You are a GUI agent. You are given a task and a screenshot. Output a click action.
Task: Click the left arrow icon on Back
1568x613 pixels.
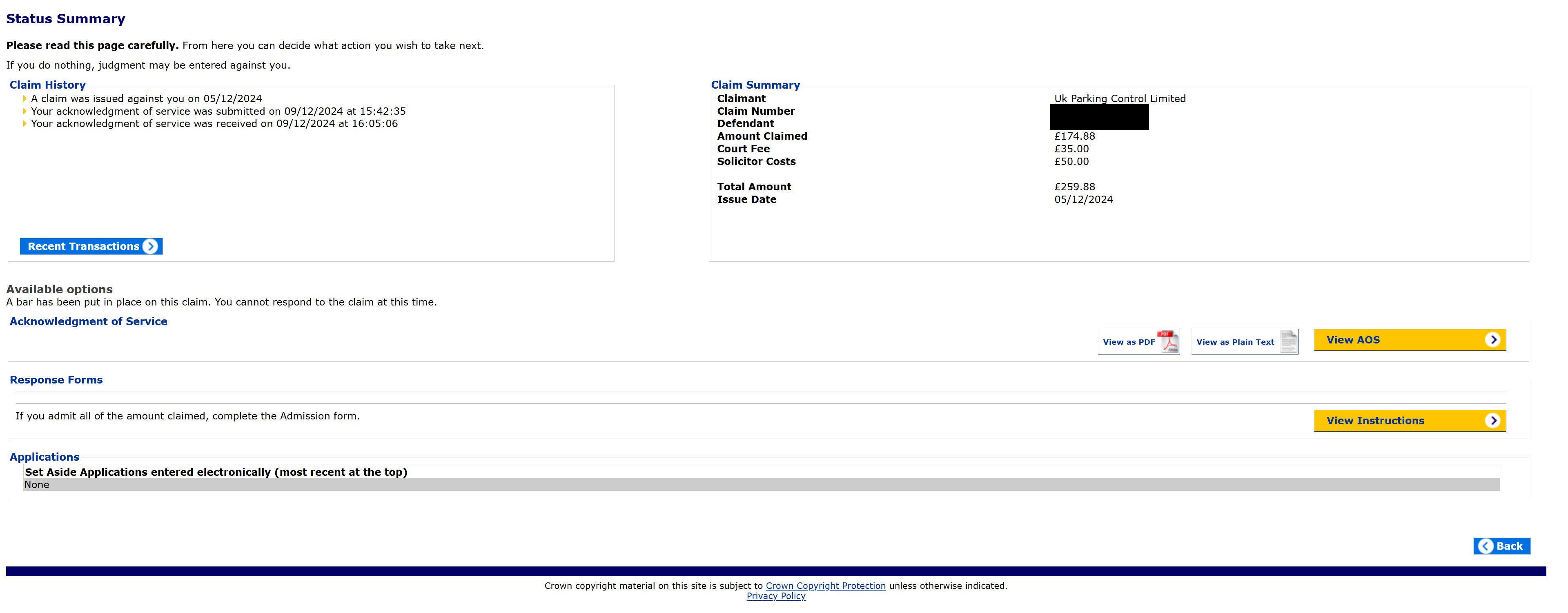1486,546
